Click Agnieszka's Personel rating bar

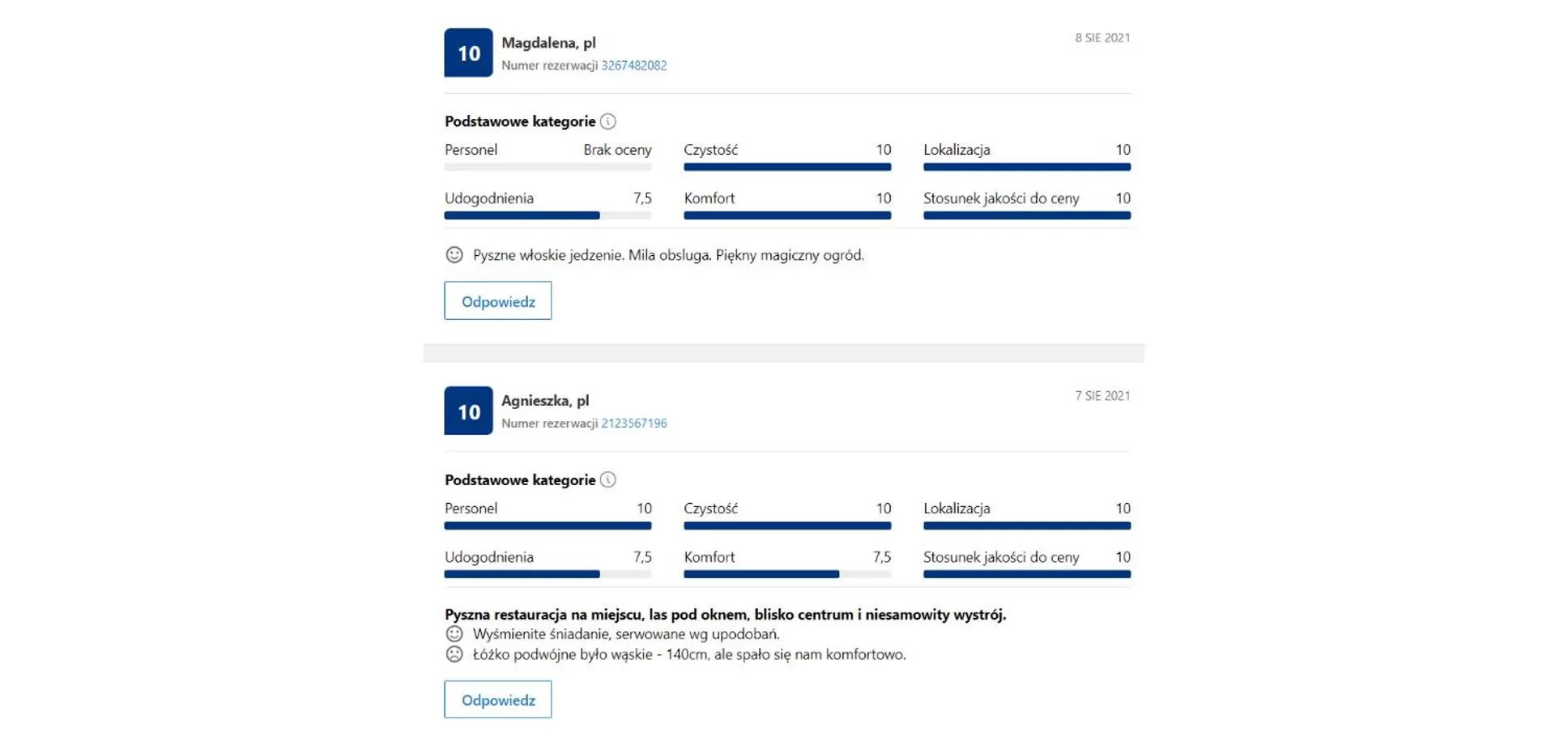(x=548, y=526)
